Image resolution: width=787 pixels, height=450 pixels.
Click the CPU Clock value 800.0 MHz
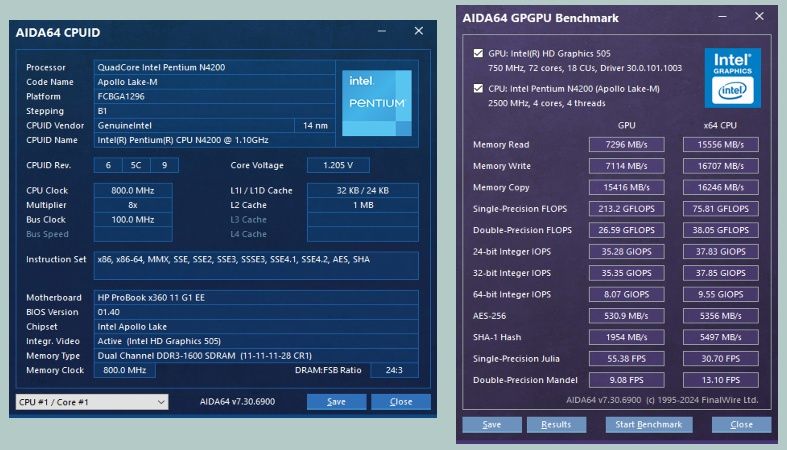[133, 191]
